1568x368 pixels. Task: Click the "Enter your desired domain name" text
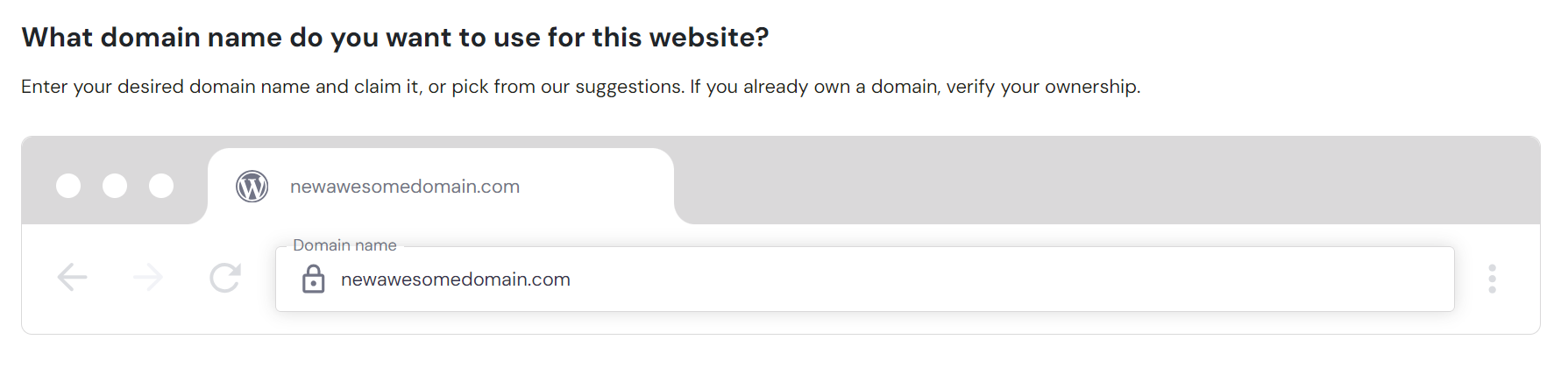[x=165, y=87]
